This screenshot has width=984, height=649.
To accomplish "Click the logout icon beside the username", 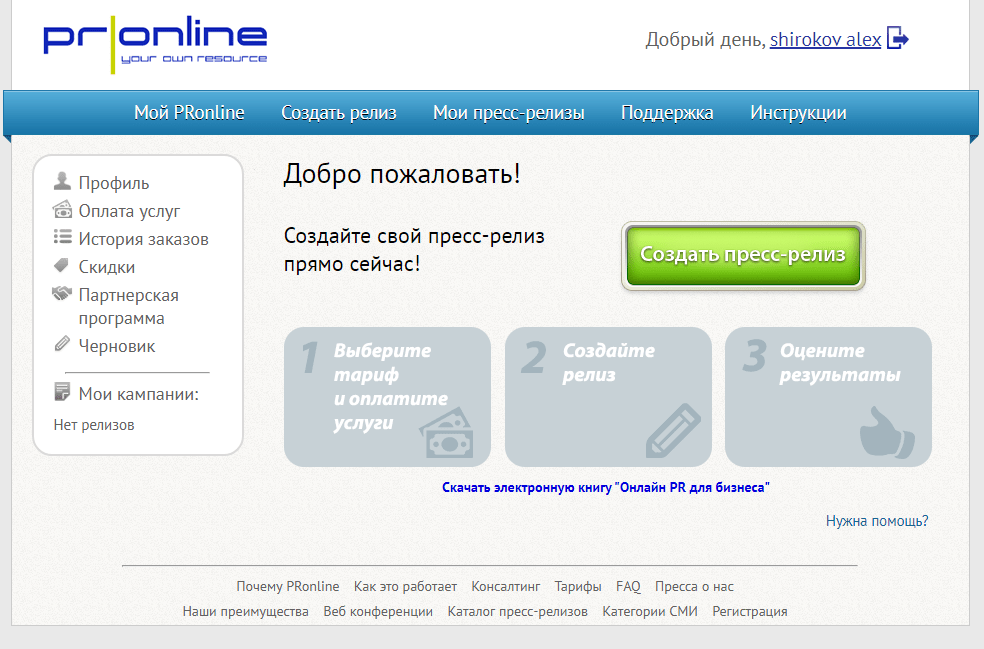I will pyautogui.click(x=897, y=40).
